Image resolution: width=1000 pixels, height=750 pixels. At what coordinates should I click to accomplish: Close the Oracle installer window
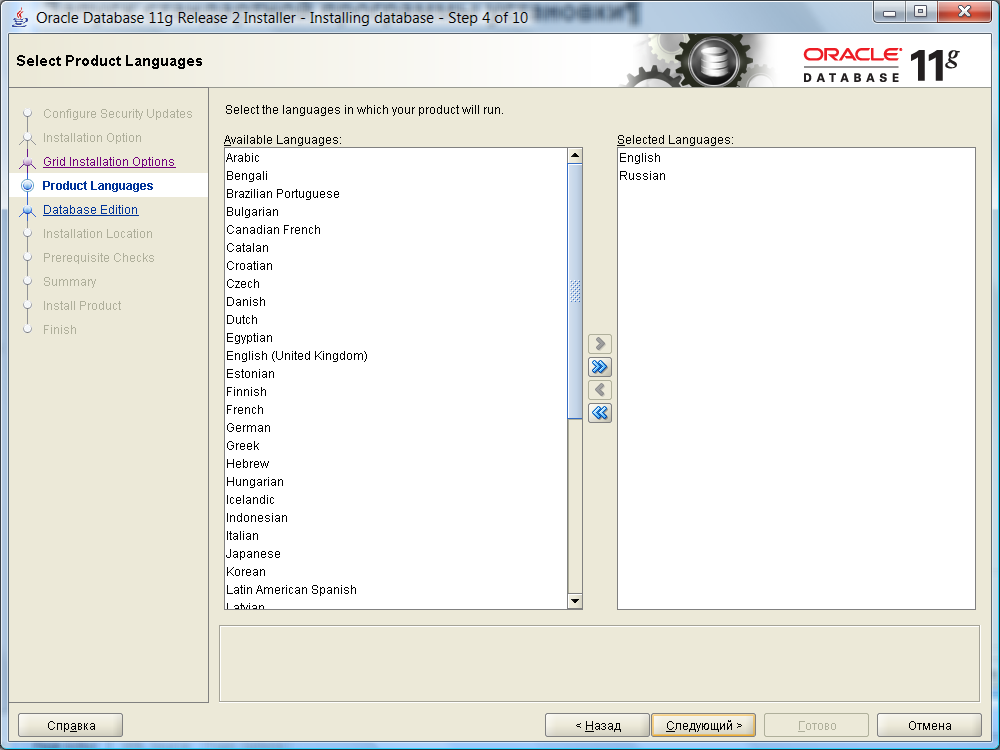pos(965,12)
